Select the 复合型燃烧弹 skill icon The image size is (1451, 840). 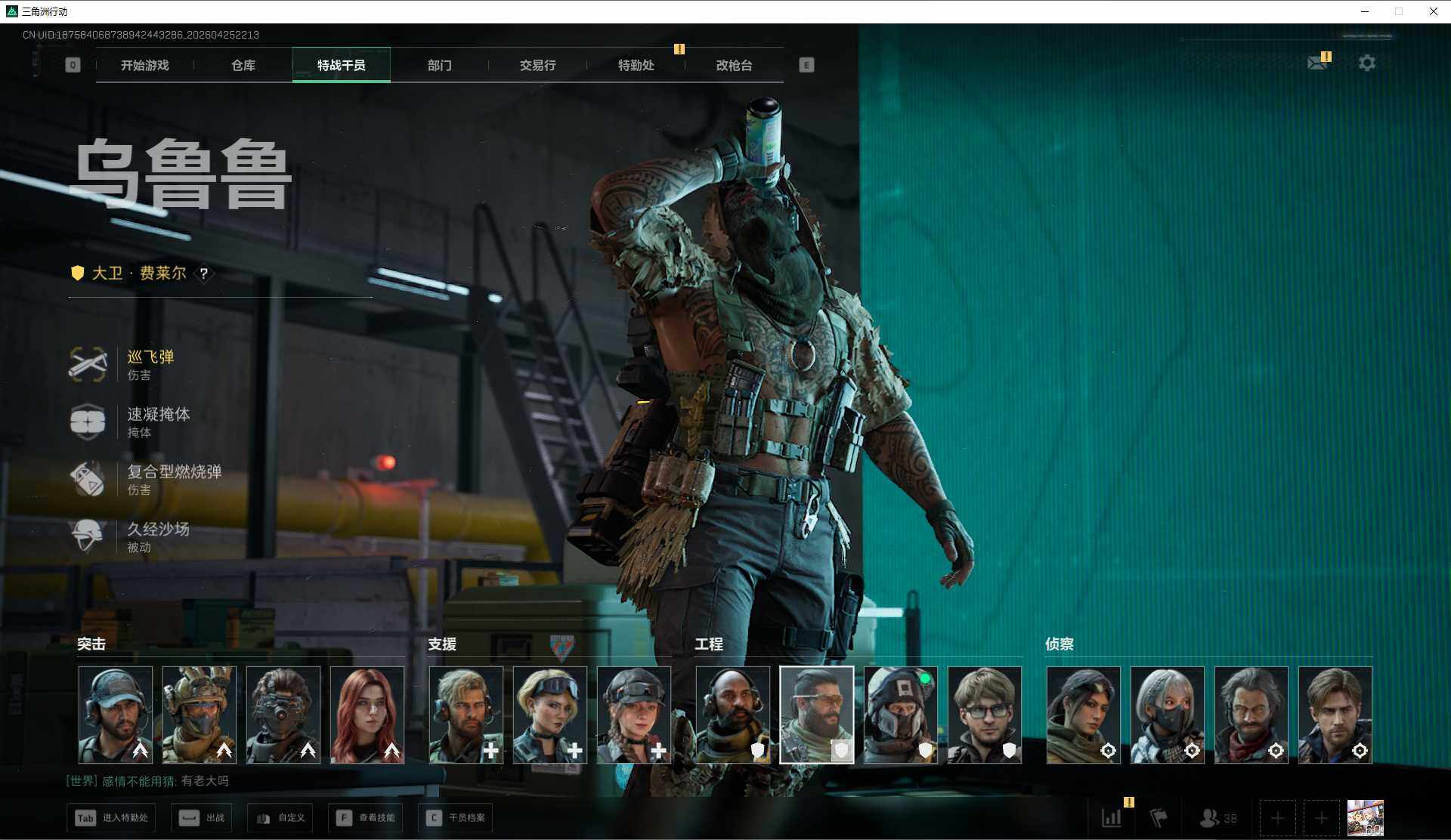click(88, 479)
